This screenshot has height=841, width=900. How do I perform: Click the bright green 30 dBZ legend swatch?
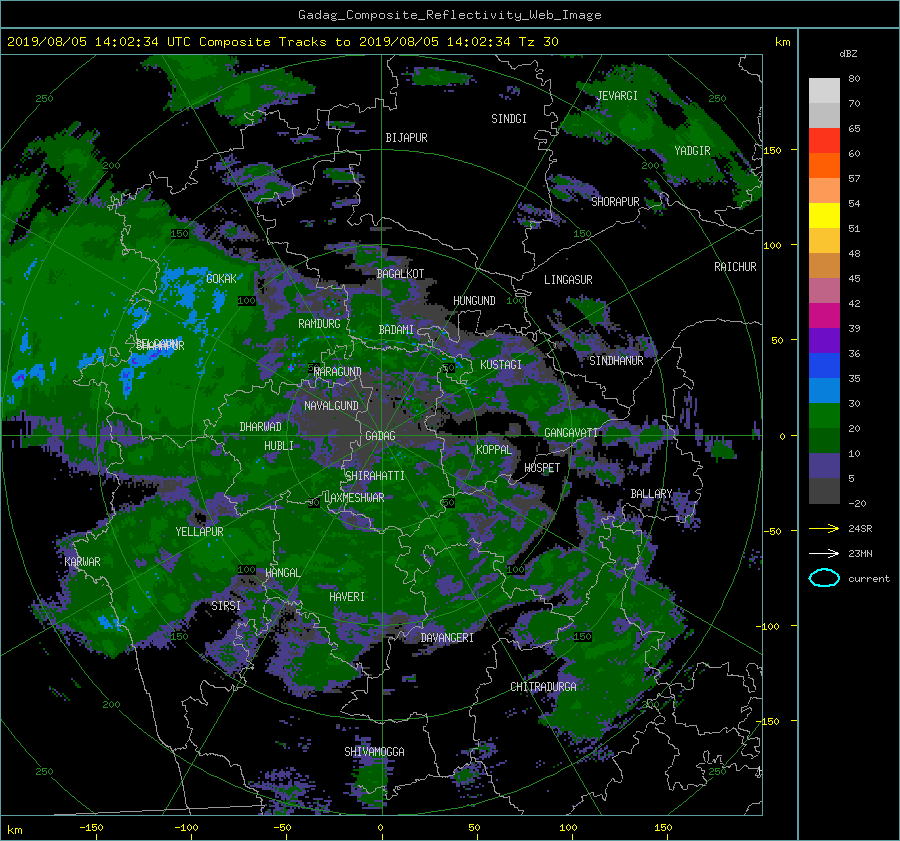coord(824,415)
